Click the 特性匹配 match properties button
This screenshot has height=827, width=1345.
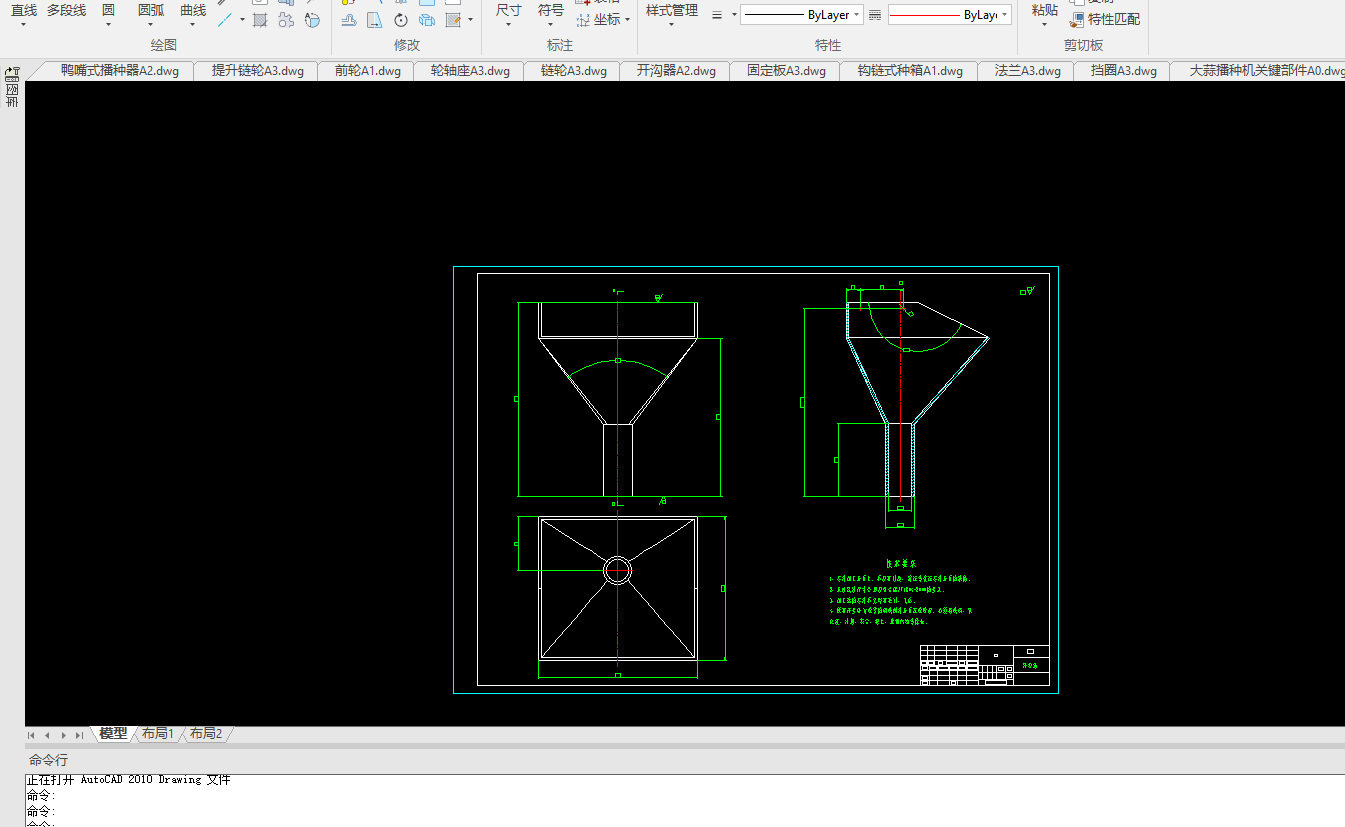click(x=1105, y=19)
